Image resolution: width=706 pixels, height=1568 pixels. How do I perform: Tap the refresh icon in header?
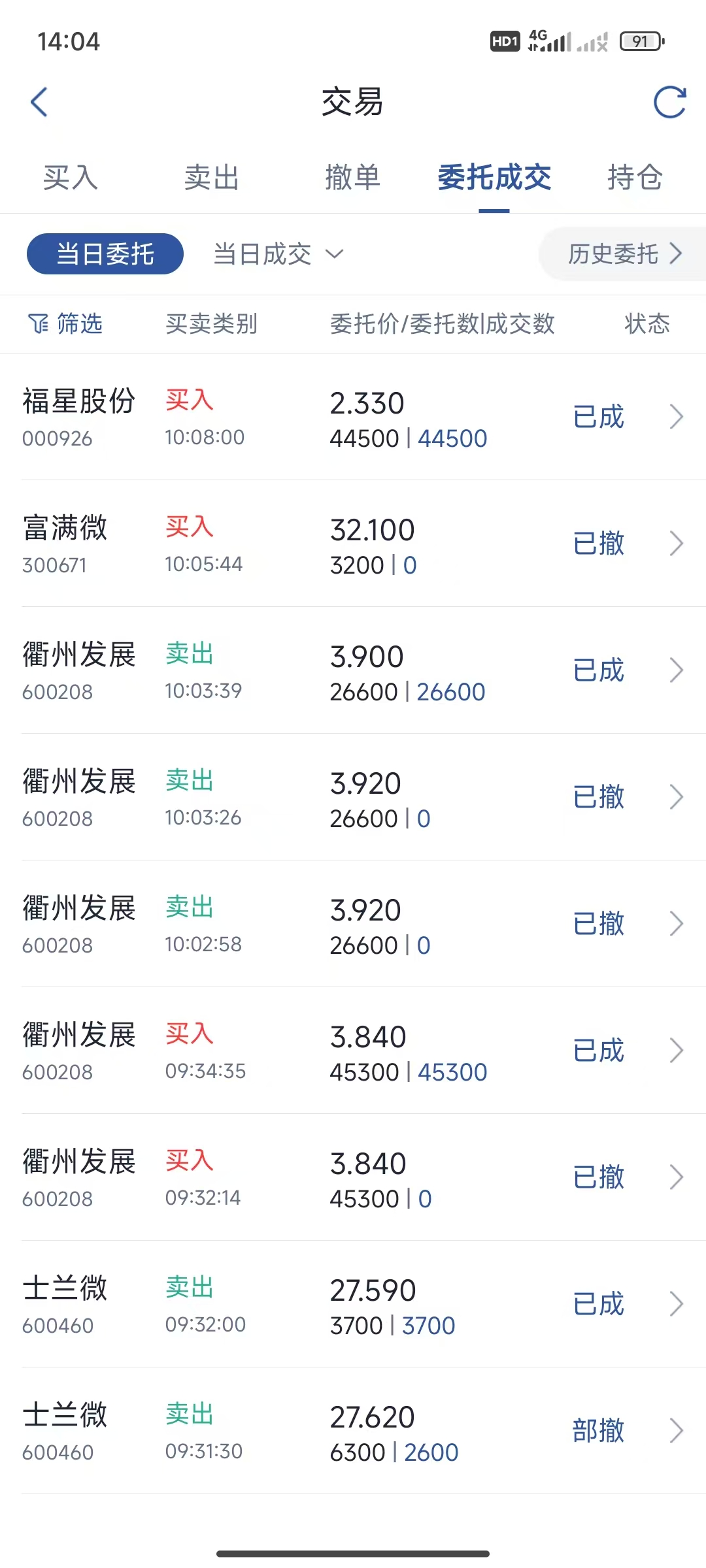point(670,103)
